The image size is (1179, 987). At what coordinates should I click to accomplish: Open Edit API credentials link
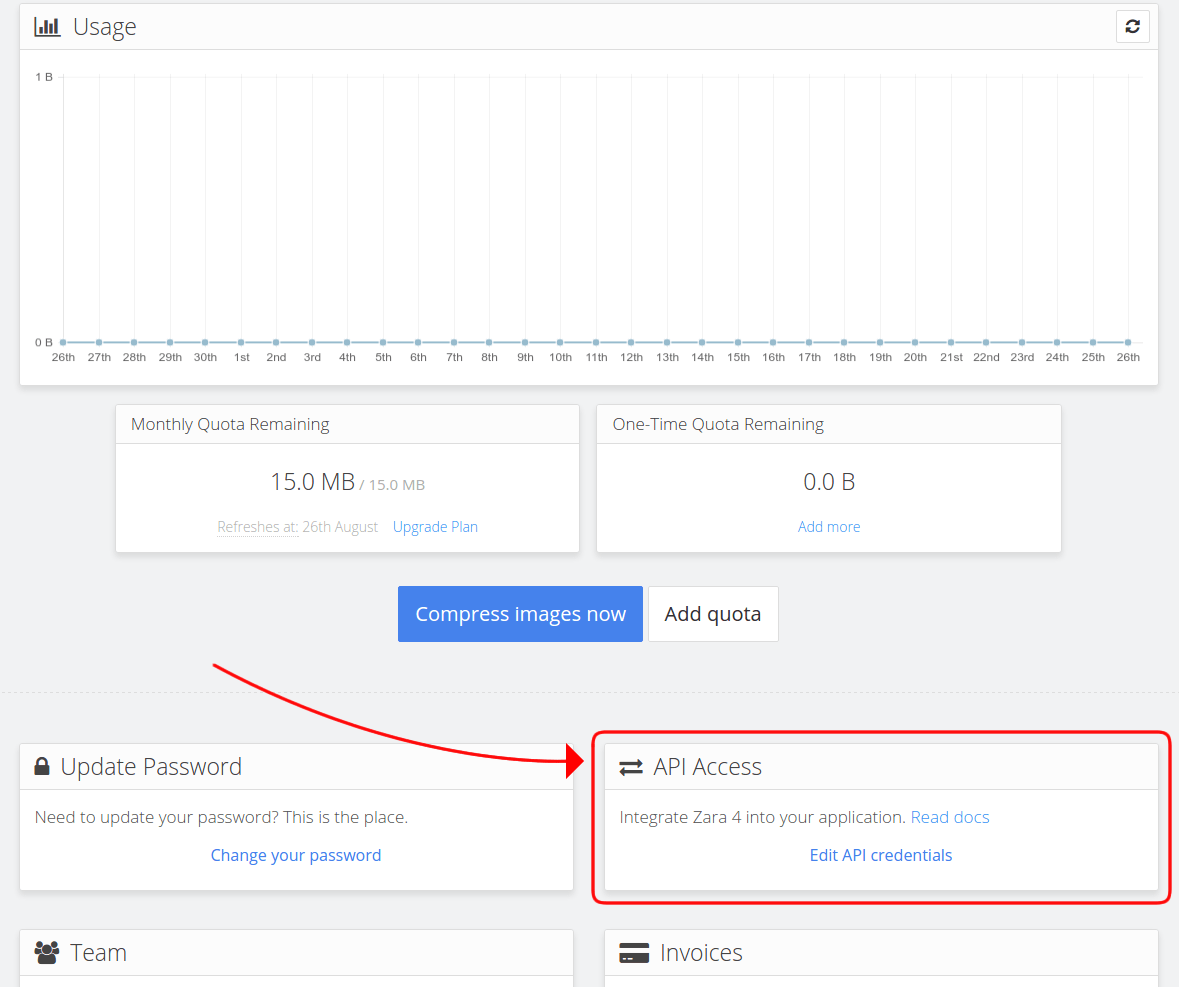point(880,855)
